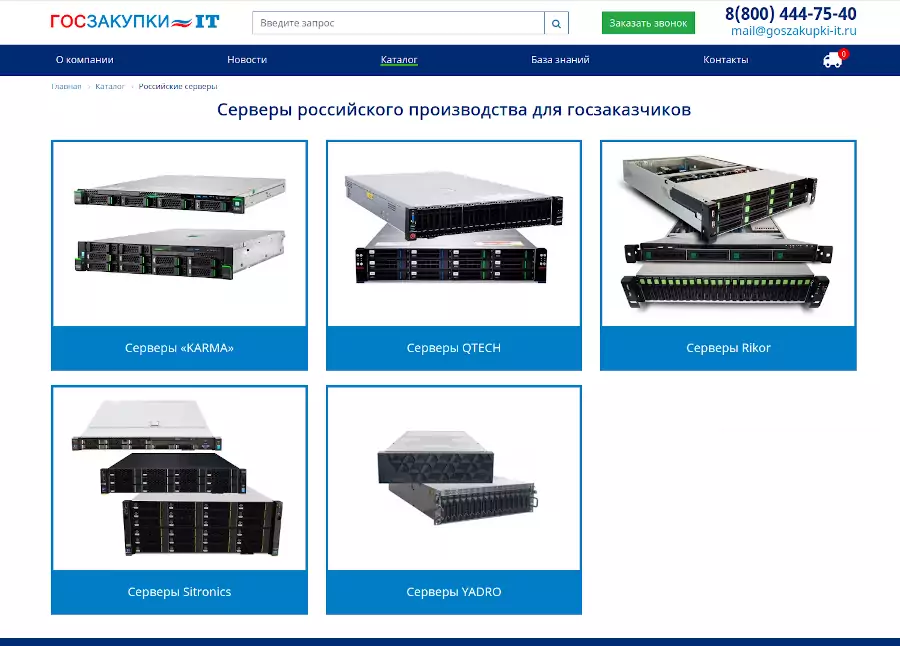900x646 pixels.
Task: Open the Серверы «KARMA» category label
Action: click(179, 348)
